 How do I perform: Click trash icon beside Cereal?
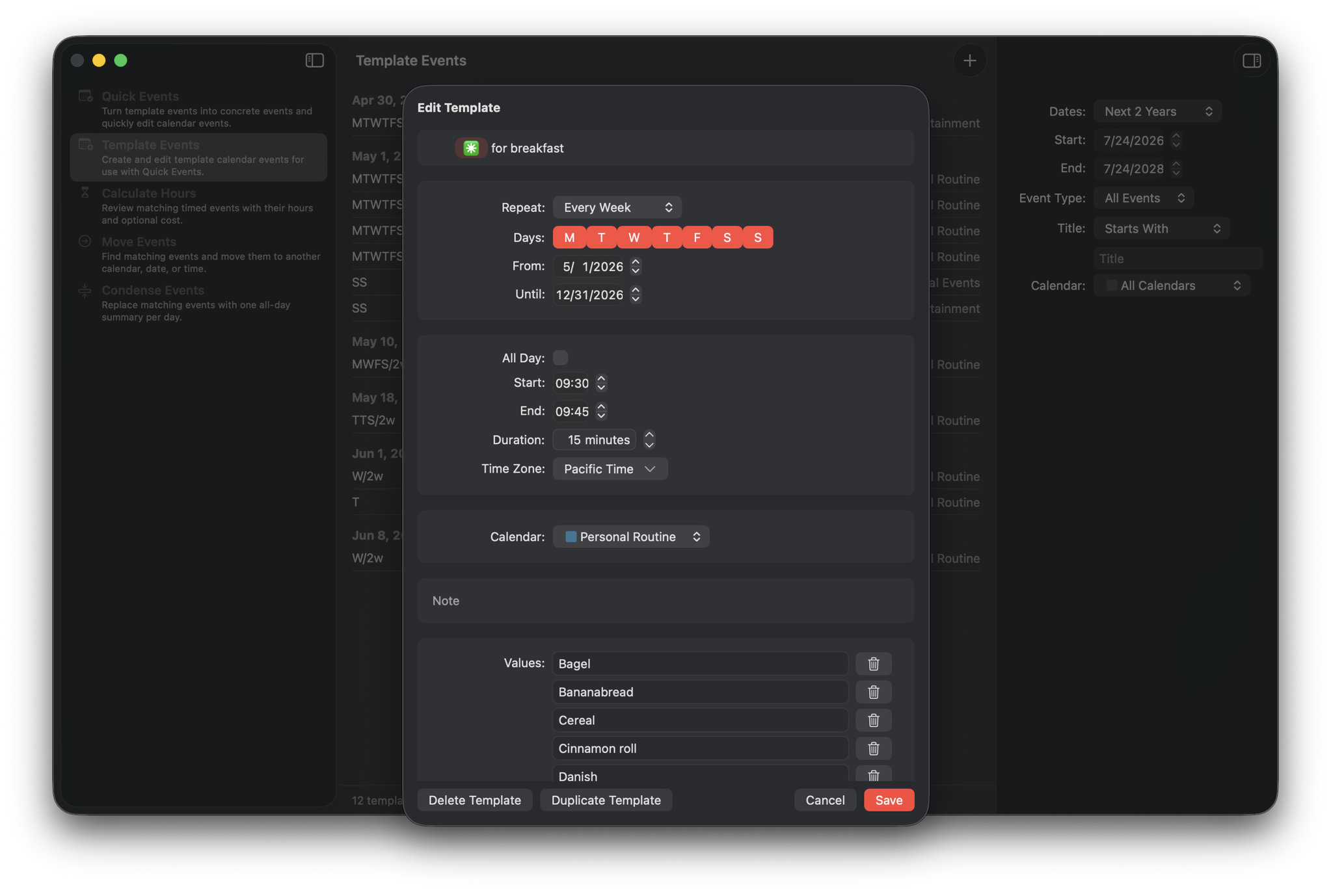873,720
